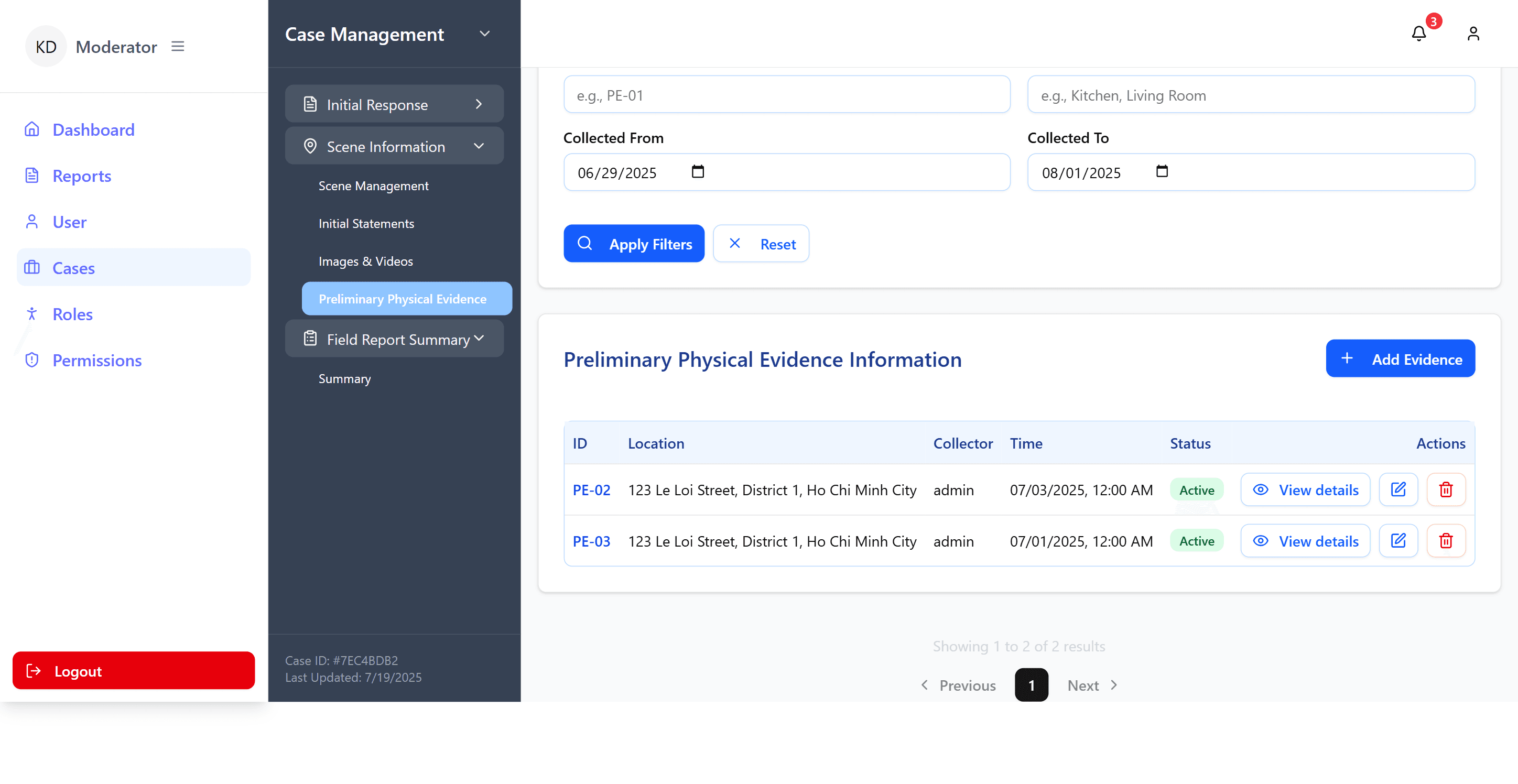
Task: Click page 1 in the pagination control
Action: [1031, 685]
